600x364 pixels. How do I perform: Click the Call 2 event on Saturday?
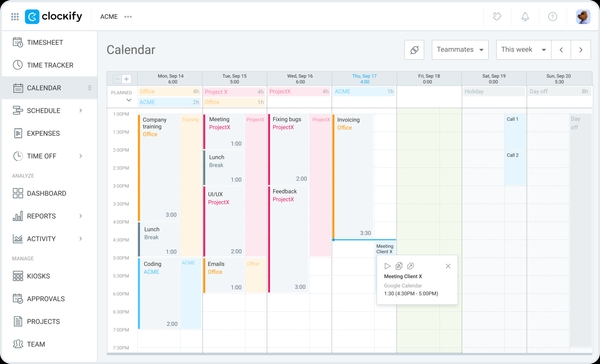515,168
